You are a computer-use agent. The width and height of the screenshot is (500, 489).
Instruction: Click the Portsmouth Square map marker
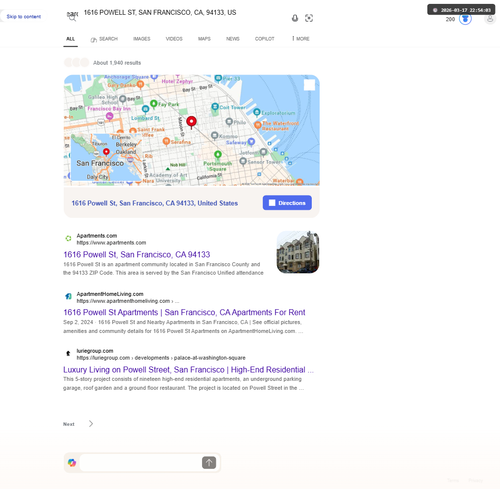coord(218,155)
